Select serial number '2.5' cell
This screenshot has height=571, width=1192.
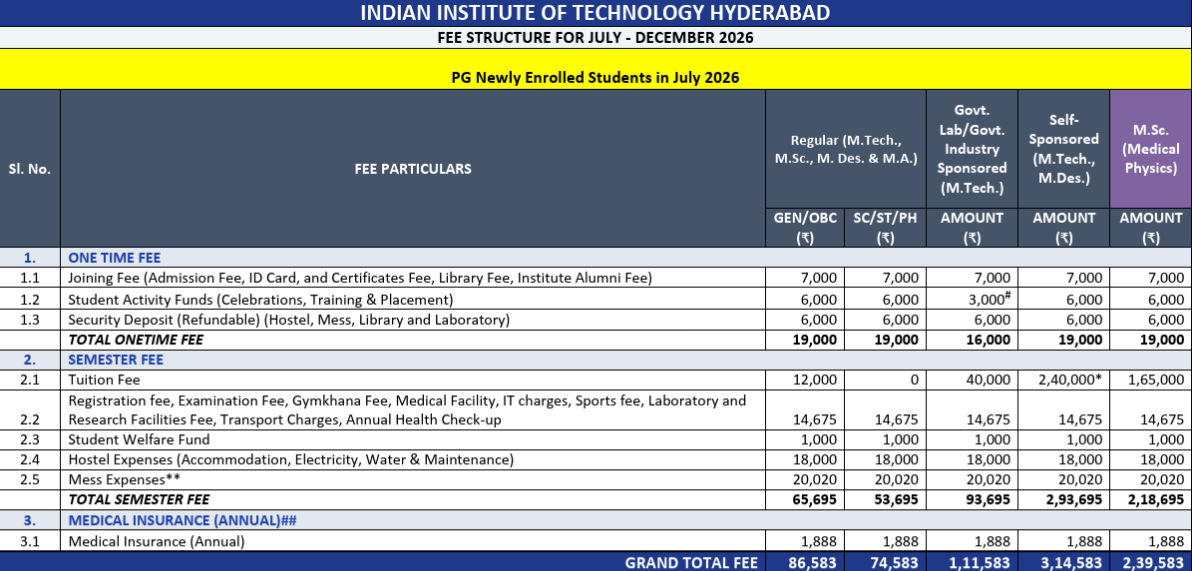tap(30, 480)
